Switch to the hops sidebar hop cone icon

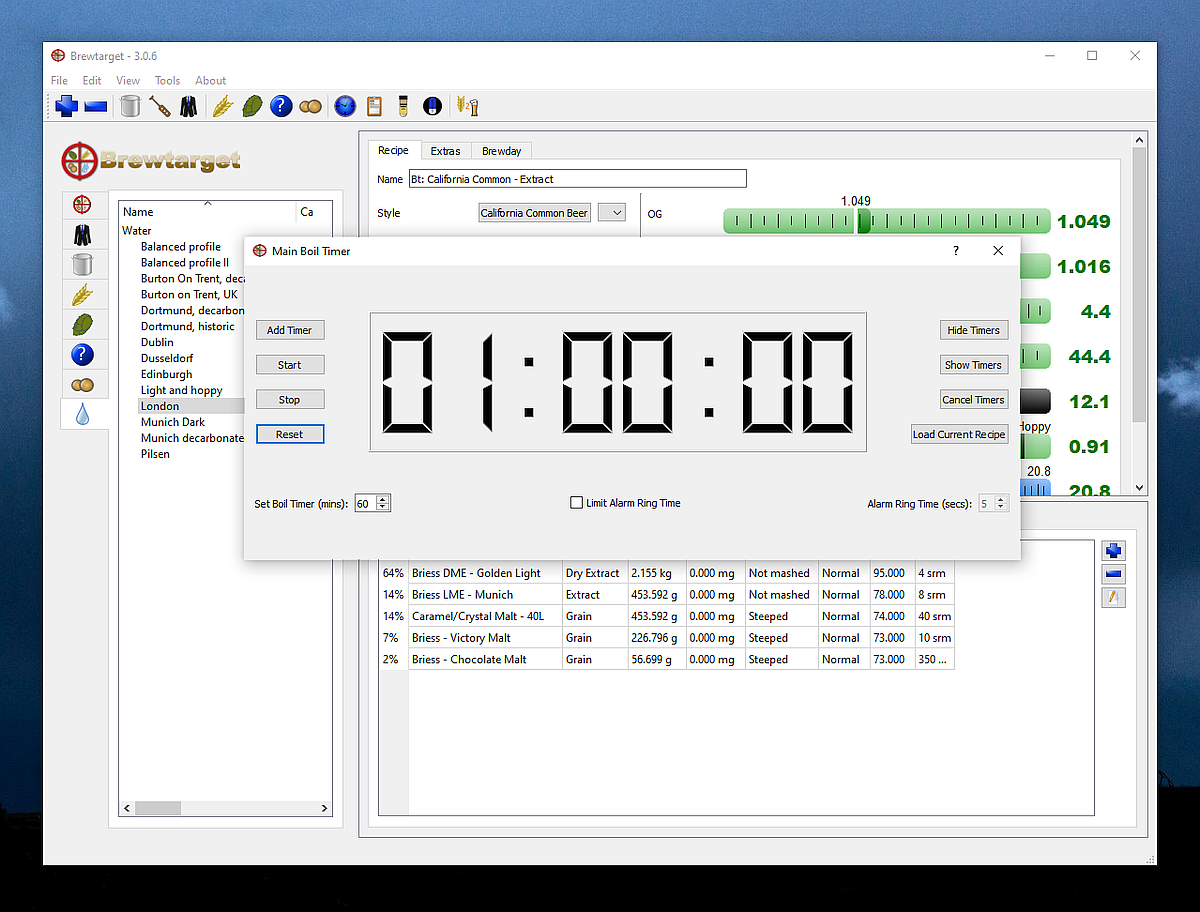click(82, 324)
